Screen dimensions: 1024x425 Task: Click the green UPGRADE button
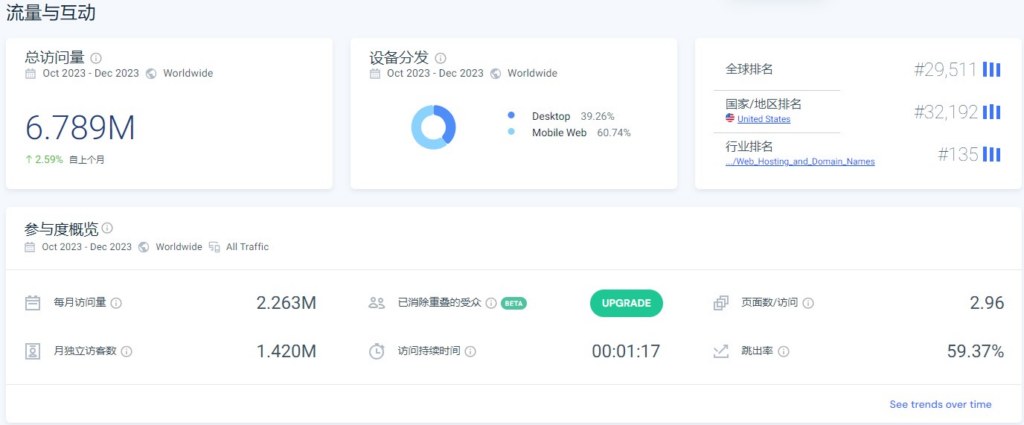click(626, 303)
